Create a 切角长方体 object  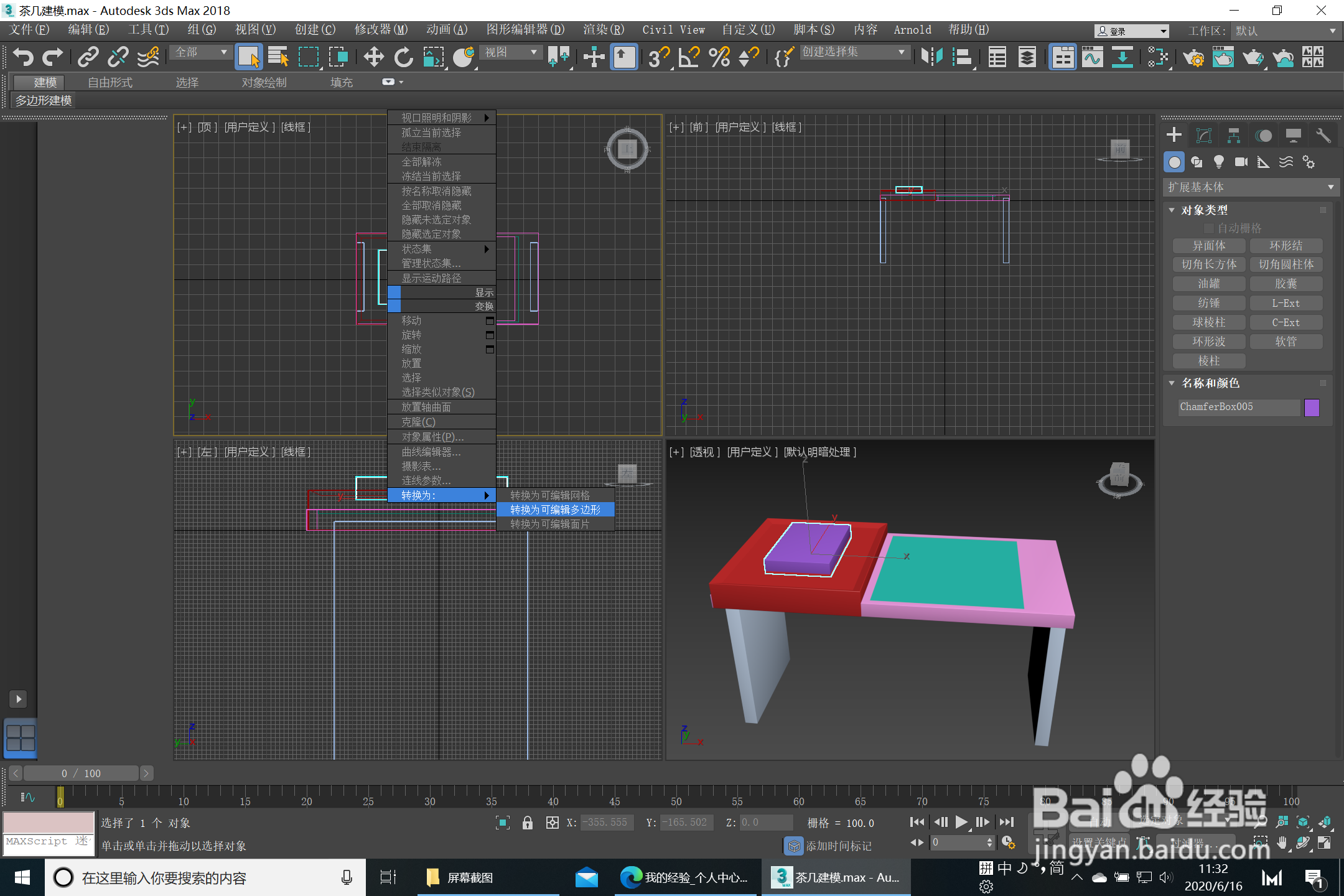(x=1209, y=264)
